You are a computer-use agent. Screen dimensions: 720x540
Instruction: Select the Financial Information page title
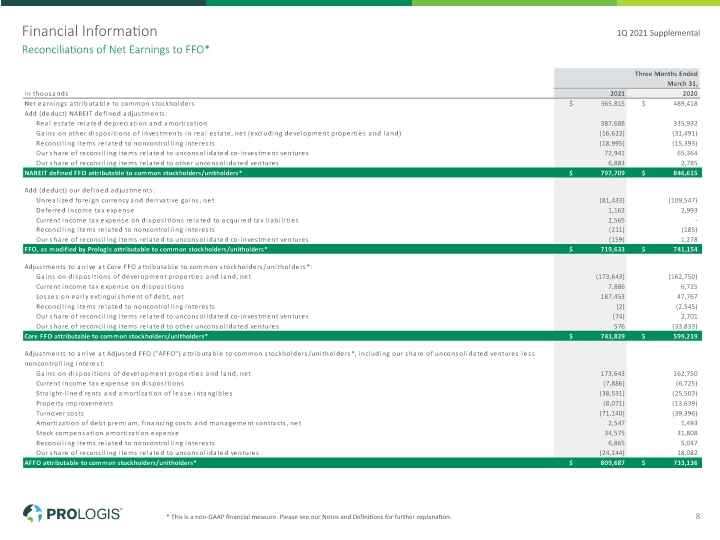click(x=90, y=31)
